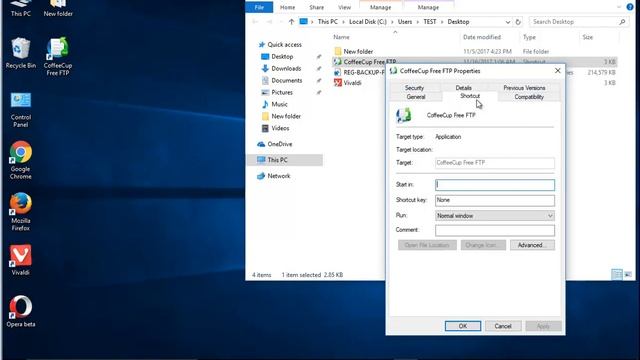
Task: Switch to the Previous Versions tab
Action: pyautogui.click(x=524, y=88)
